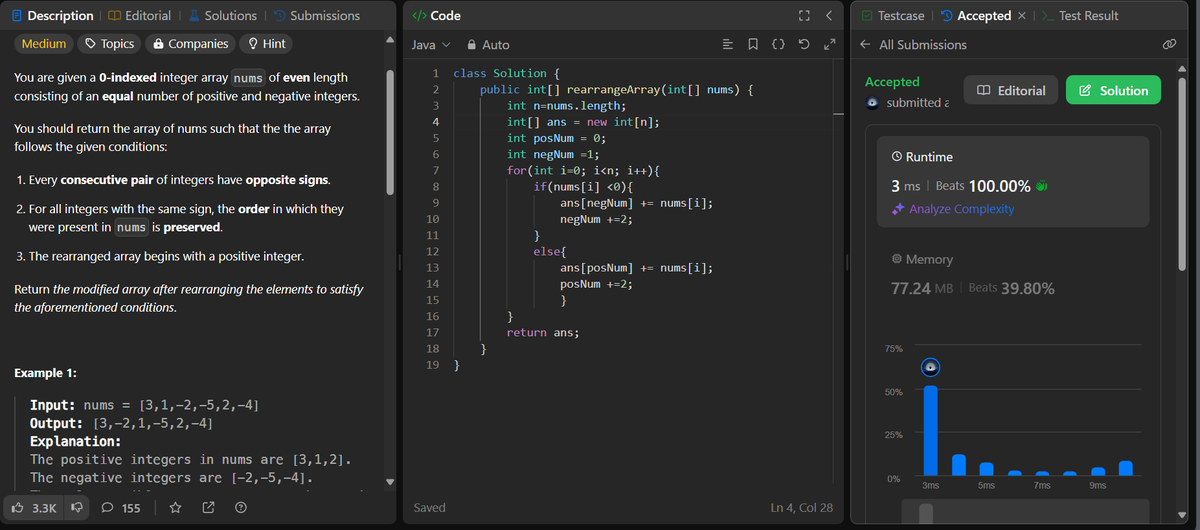This screenshot has width=1200, height=530.
Task: Click the lock icon beside Auto
Action: (x=471, y=45)
